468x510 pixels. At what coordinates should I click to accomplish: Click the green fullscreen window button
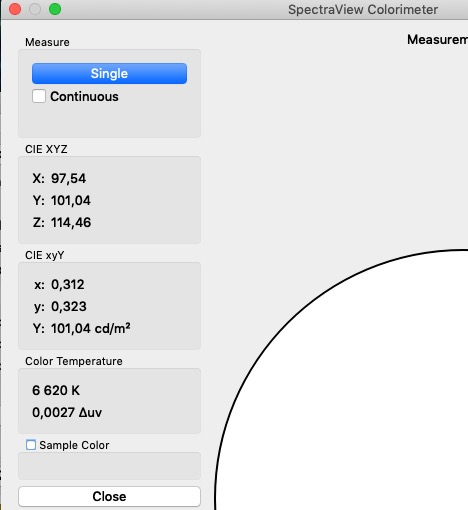(55, 9)
